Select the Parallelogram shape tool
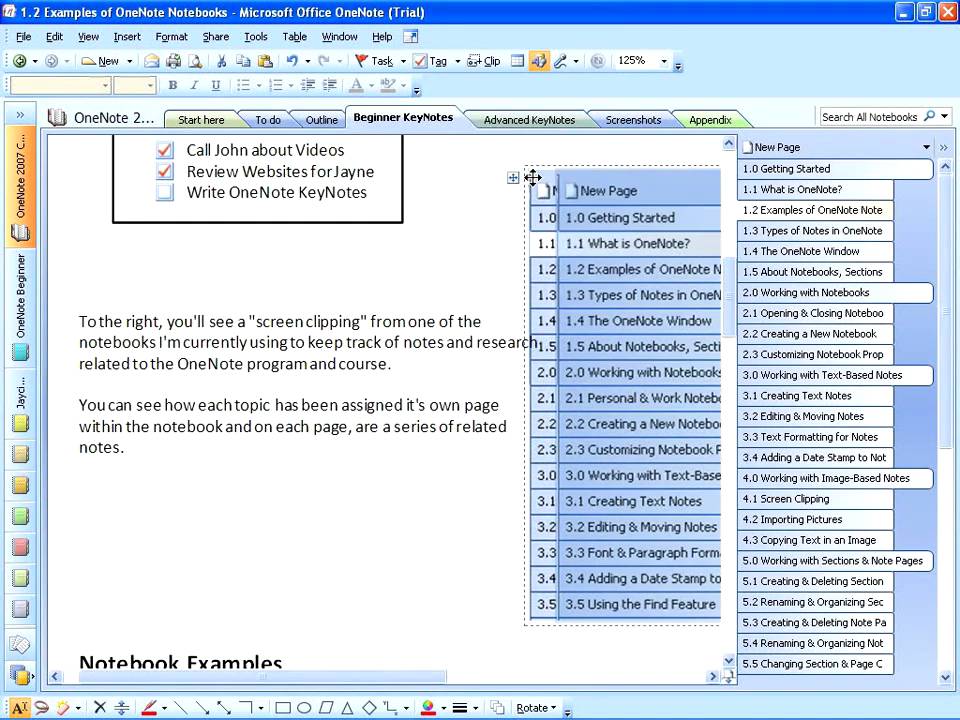 coord(326,708)
